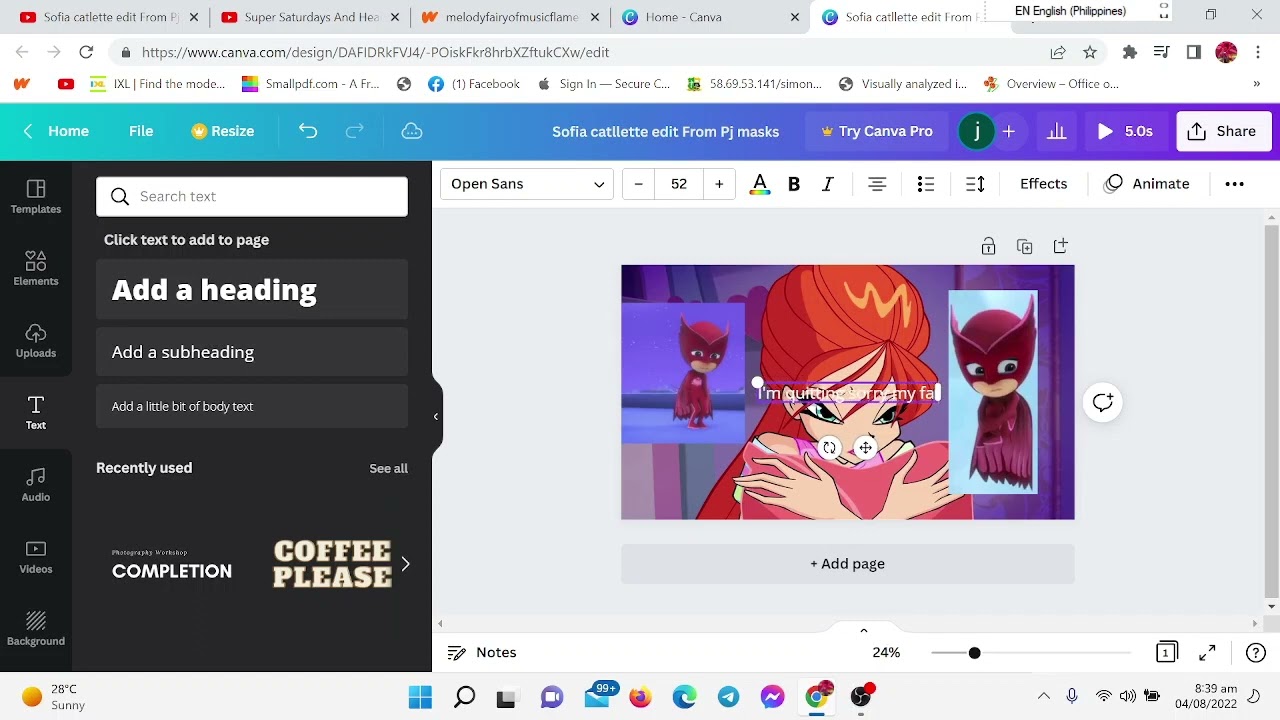
Task: Open the Share menu
Action: 1223,131
